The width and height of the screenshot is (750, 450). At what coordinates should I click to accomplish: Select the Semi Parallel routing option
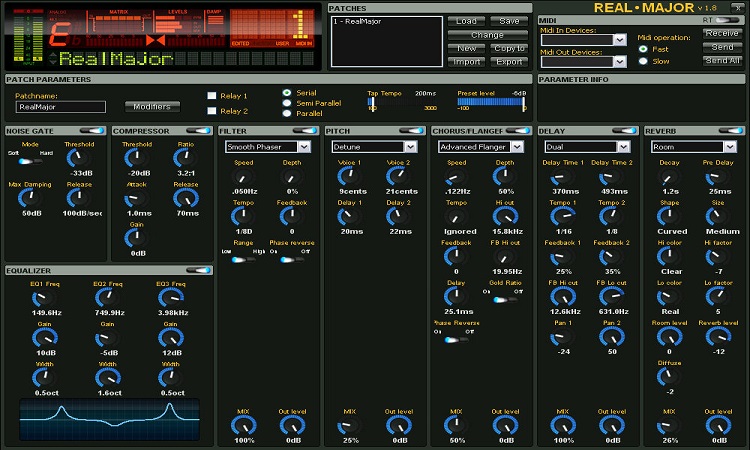tap(288, 103)
